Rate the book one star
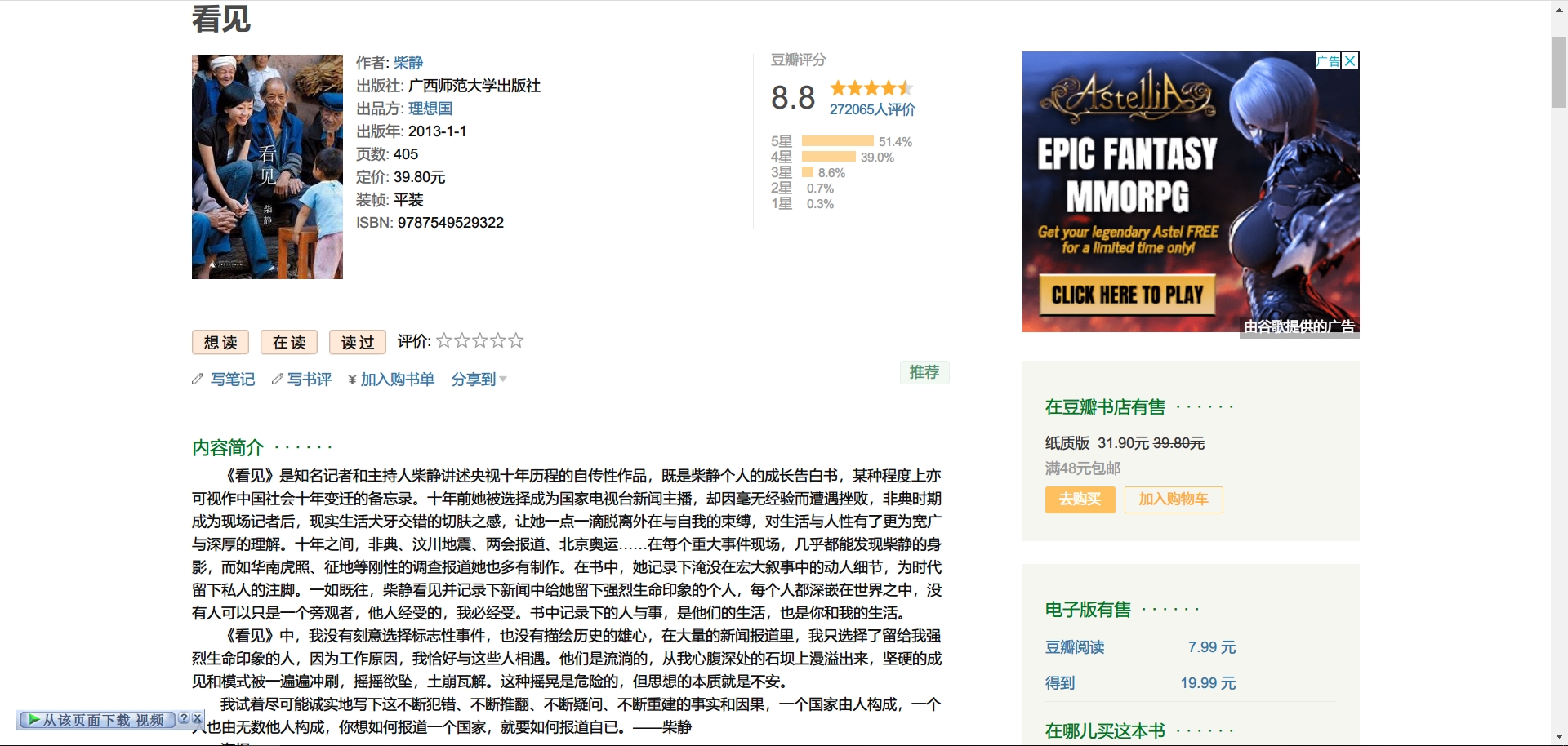This screenshot has width=1568, height=746. [x=444, y=341]
